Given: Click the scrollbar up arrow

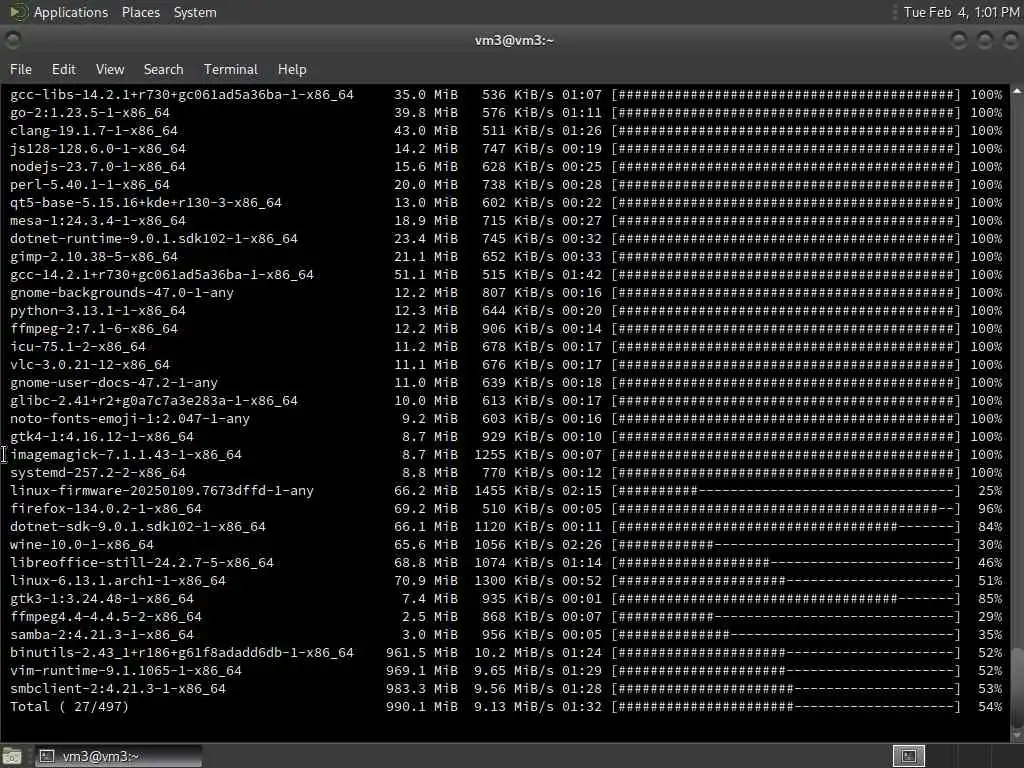Looking at the screenshot, I should (x=1017, y=91).
